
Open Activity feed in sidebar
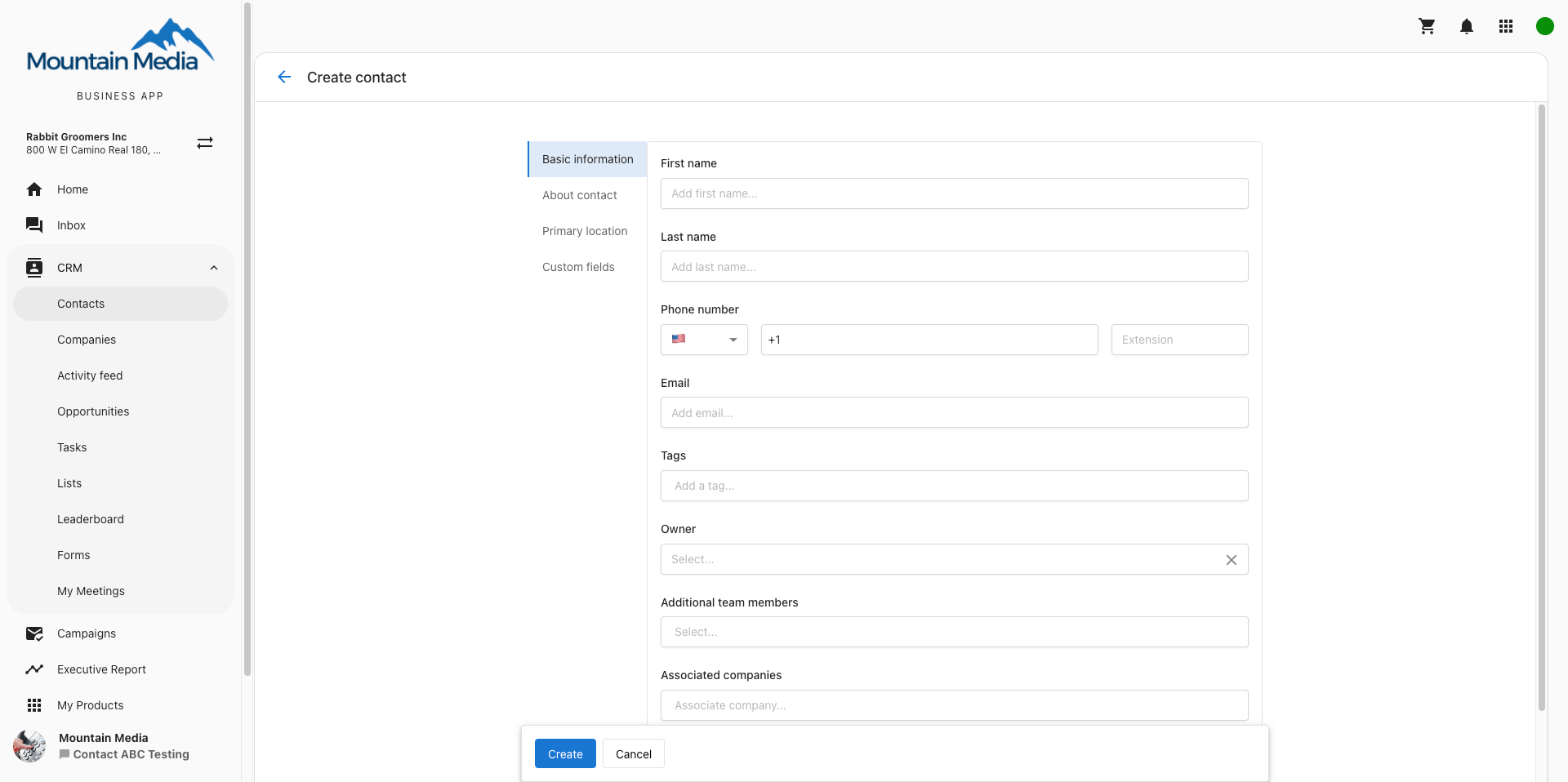point(120,375)
